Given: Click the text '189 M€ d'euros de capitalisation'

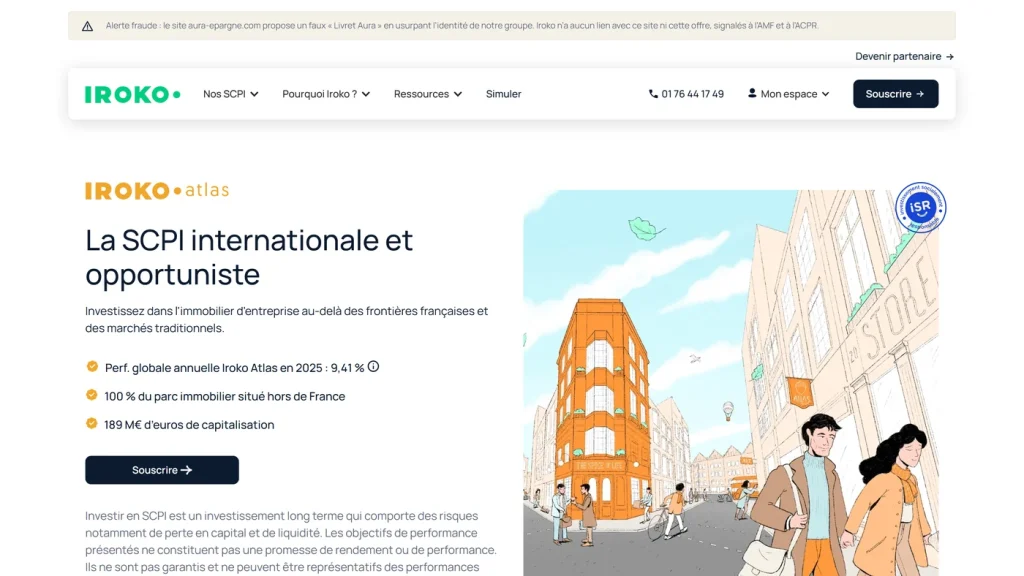Looking at the screenshot, I should (x=189, y=425).
